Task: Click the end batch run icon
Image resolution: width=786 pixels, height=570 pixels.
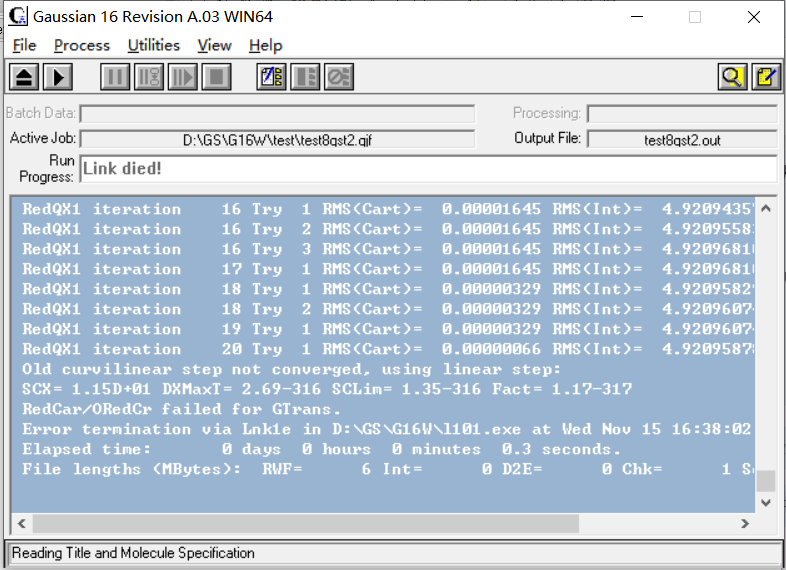Action: (305, 77)
